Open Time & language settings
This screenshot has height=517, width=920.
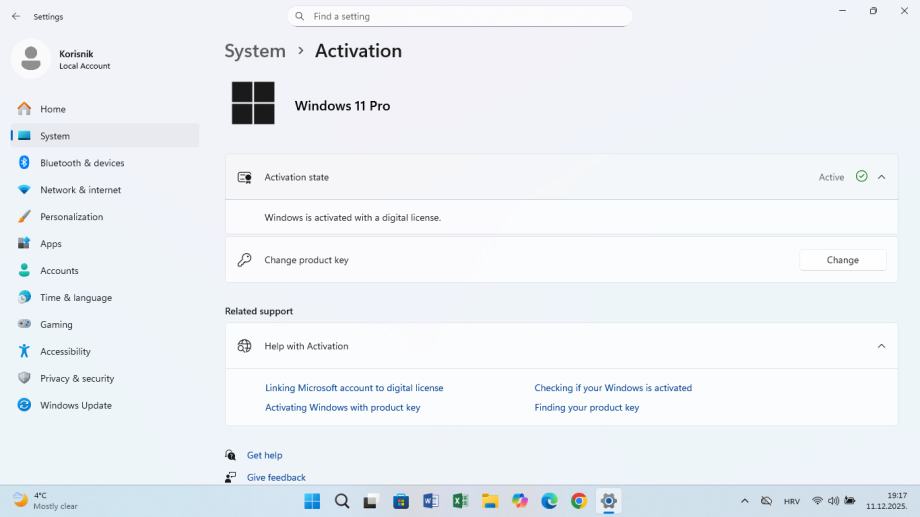click(x=104, y=298)
